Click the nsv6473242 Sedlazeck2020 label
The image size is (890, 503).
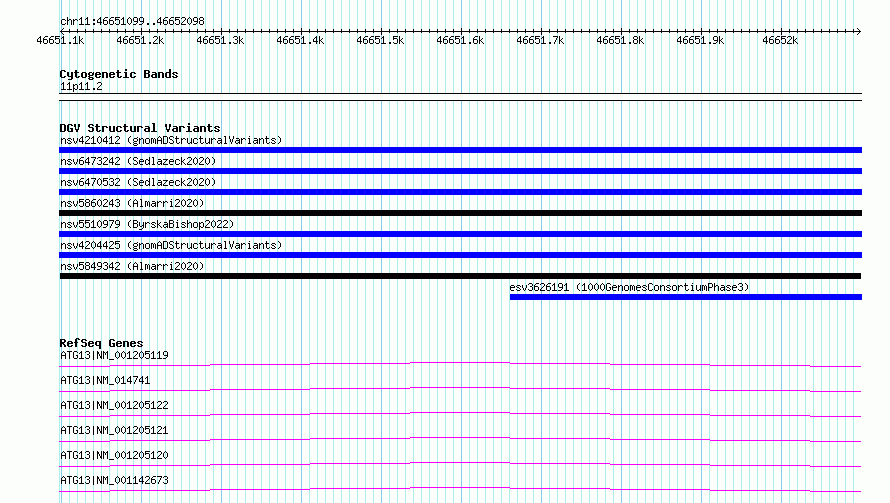[138, 161]
